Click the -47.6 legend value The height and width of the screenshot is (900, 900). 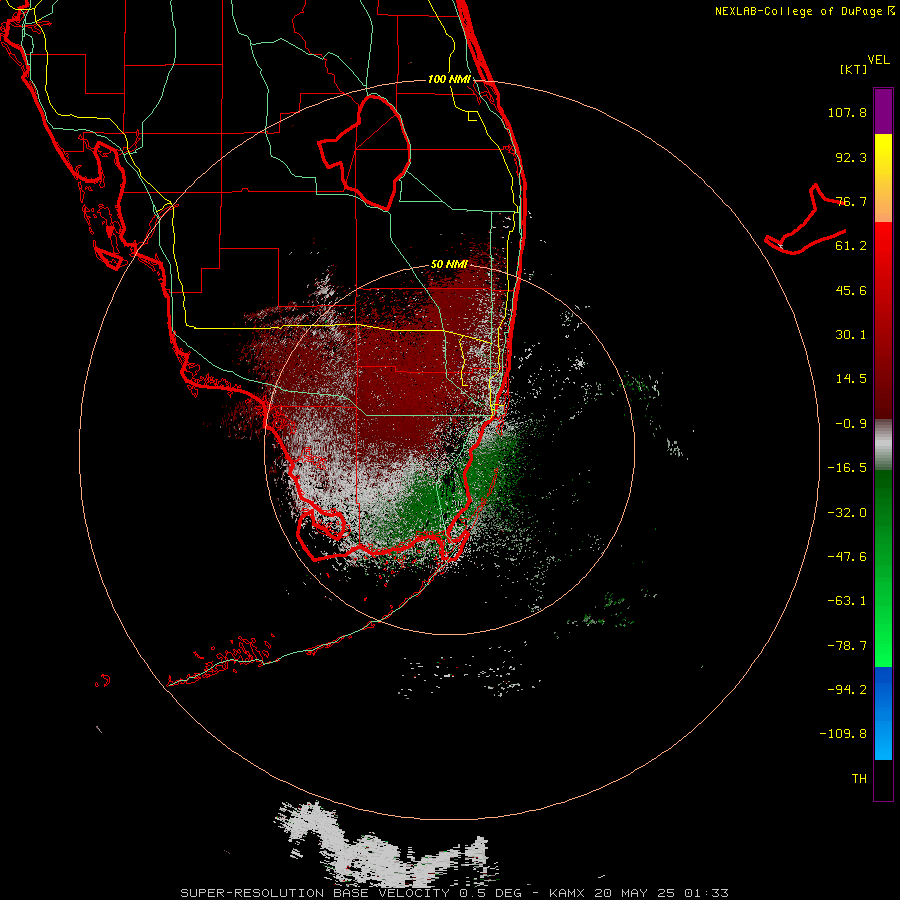click(x=847, y=557)
